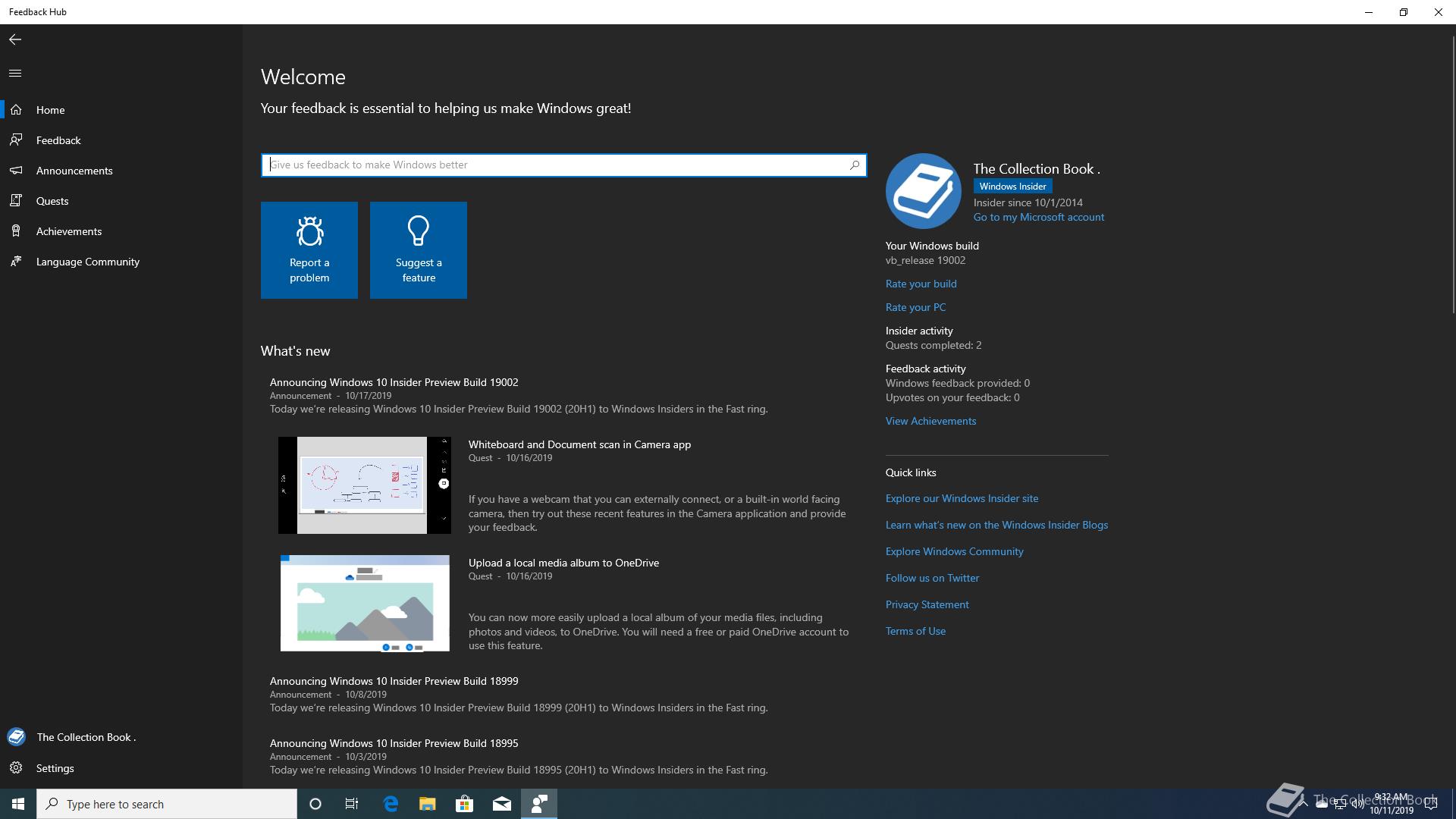Open Windows Insider Blogs link
1456x819 pixels.
coord(996,525)
